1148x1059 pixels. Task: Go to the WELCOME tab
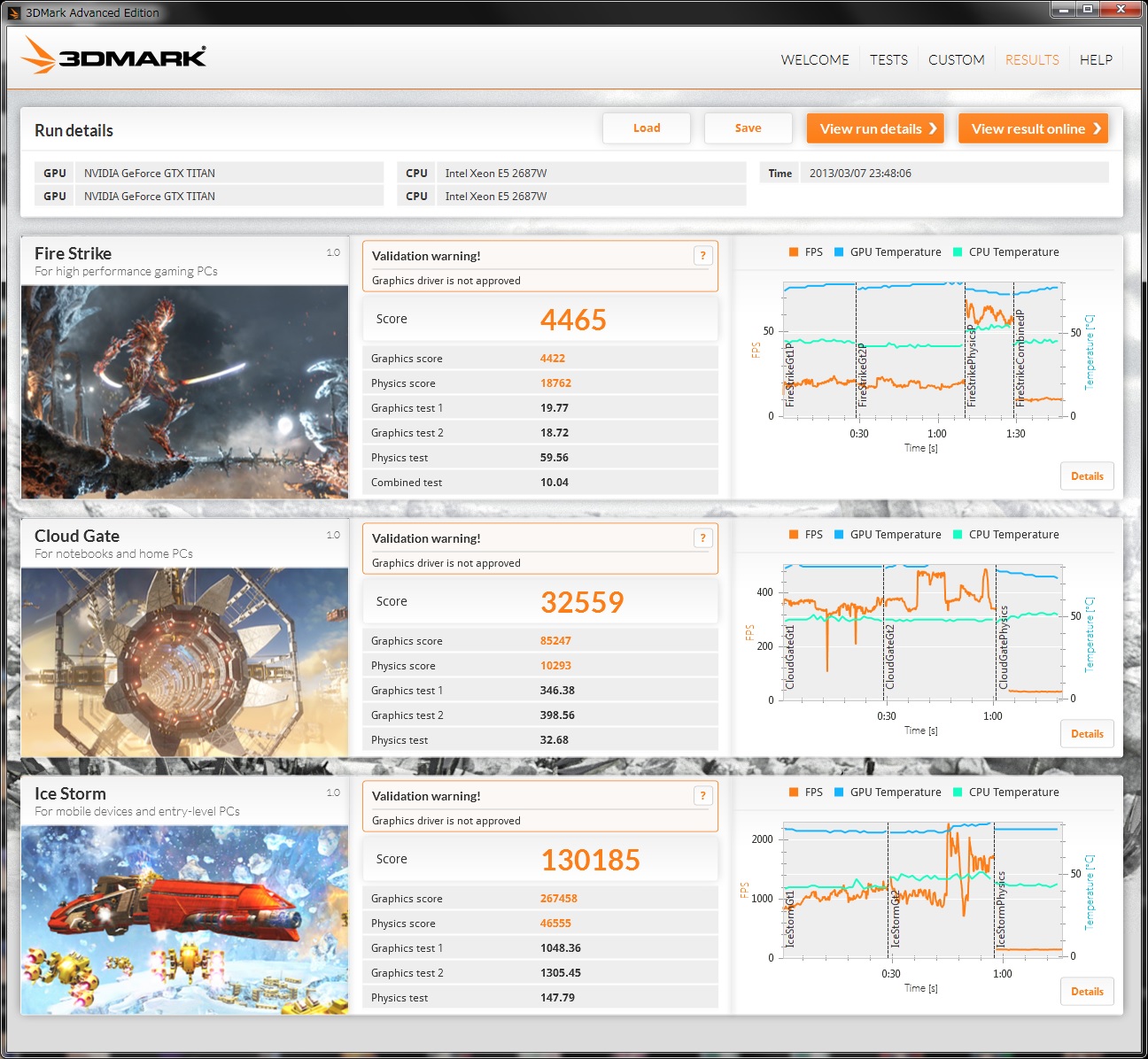(815, 60)
